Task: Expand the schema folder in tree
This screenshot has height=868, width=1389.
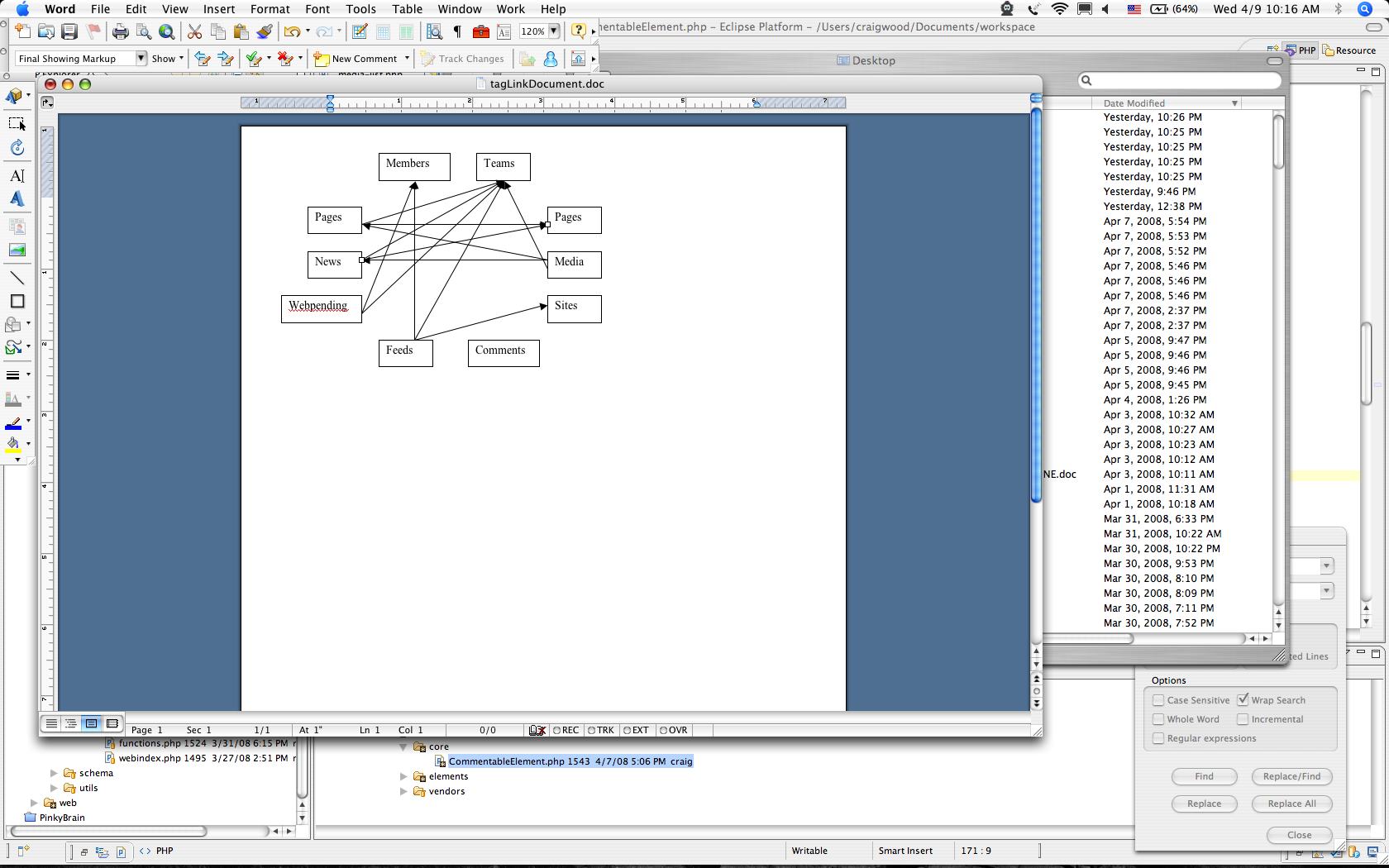Action: click(x=55, y=774)
